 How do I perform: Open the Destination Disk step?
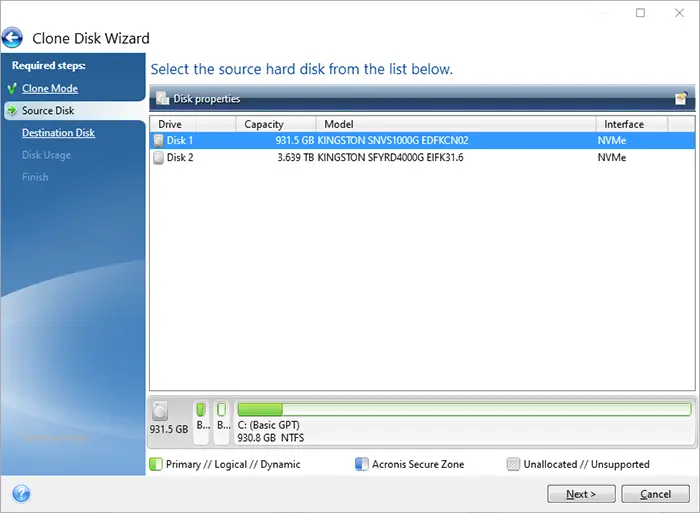pos(58,133)
